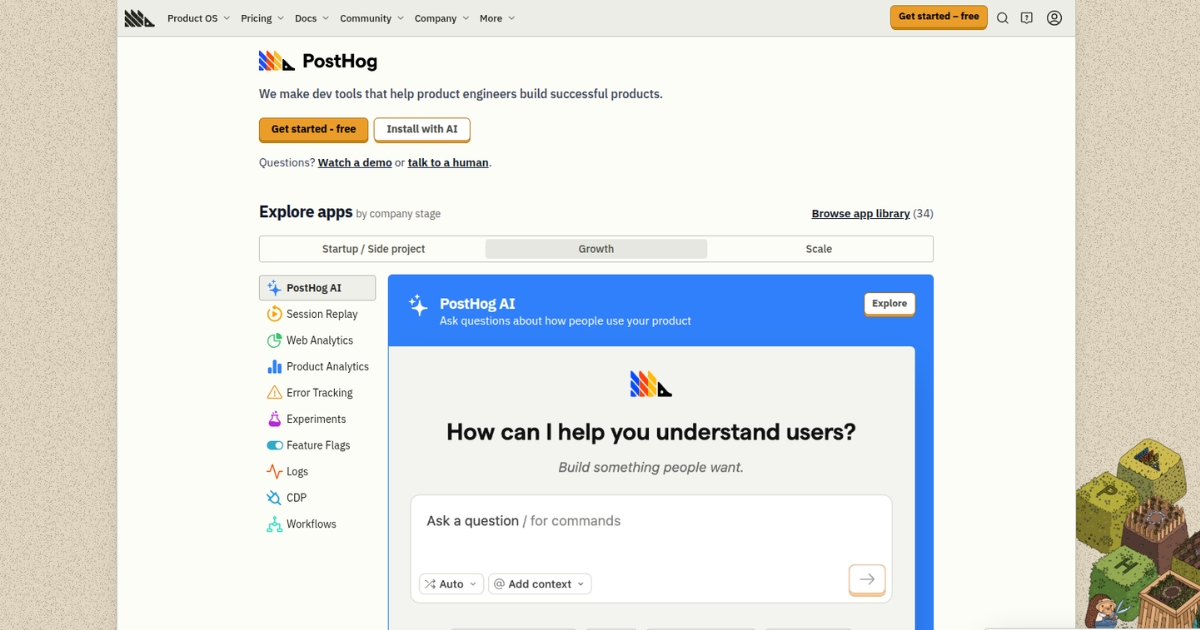Open the help question-mark icon in navbar
The width and height of the screenshot is (1200, 630).
click(1027, 18)
